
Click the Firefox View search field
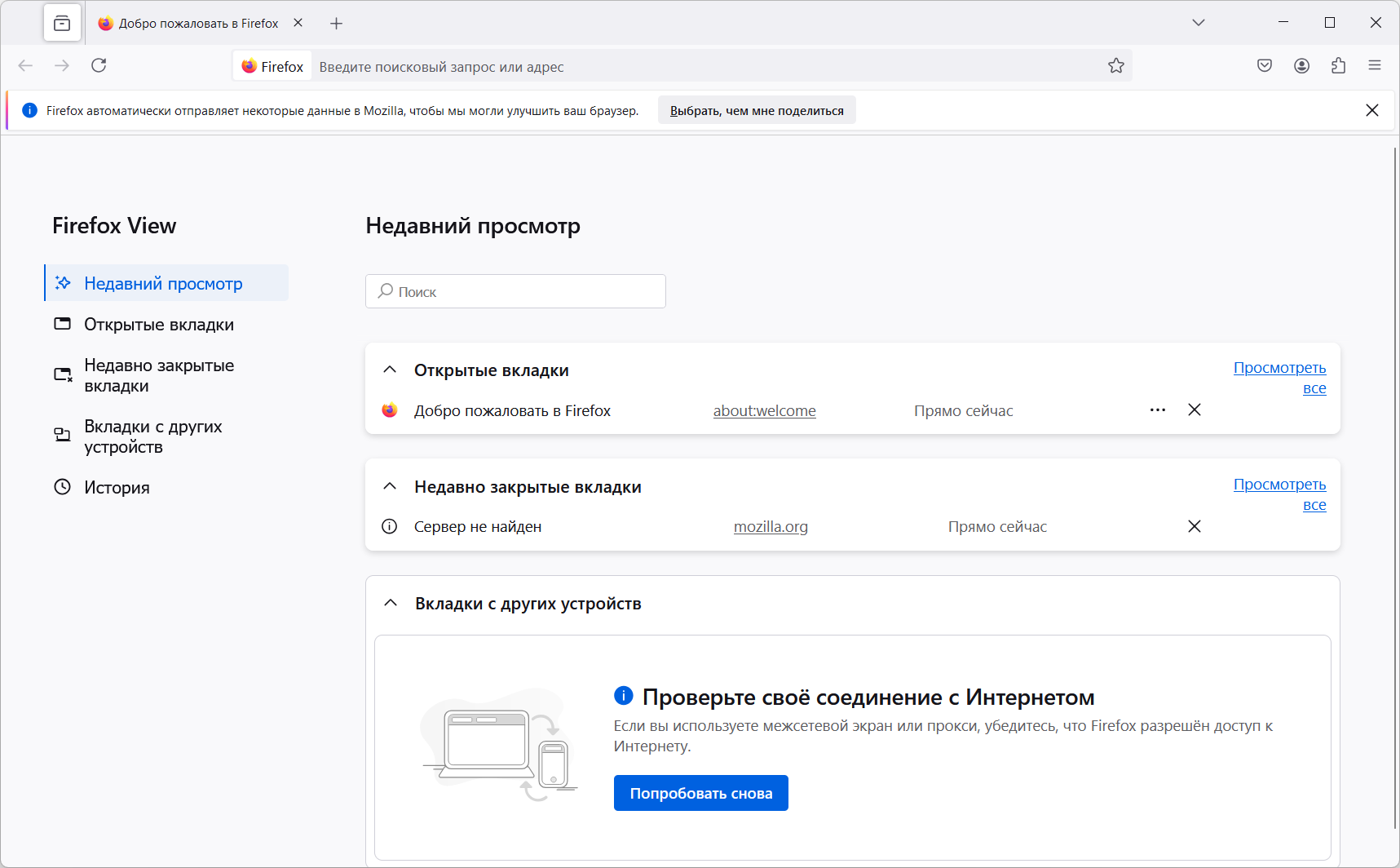(x=515, y=291)
